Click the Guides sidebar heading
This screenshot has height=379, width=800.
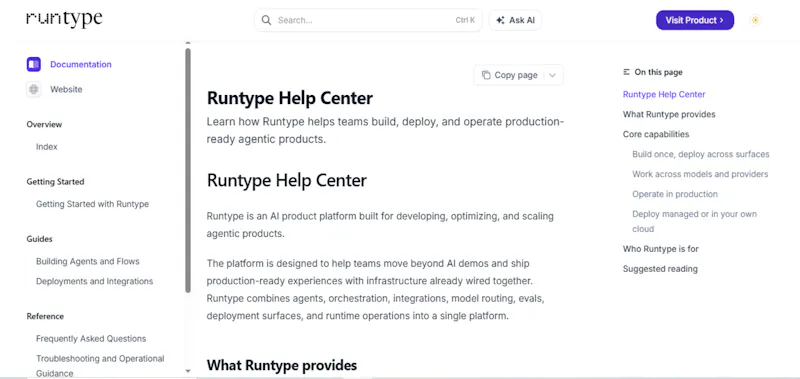click(39, 239)
